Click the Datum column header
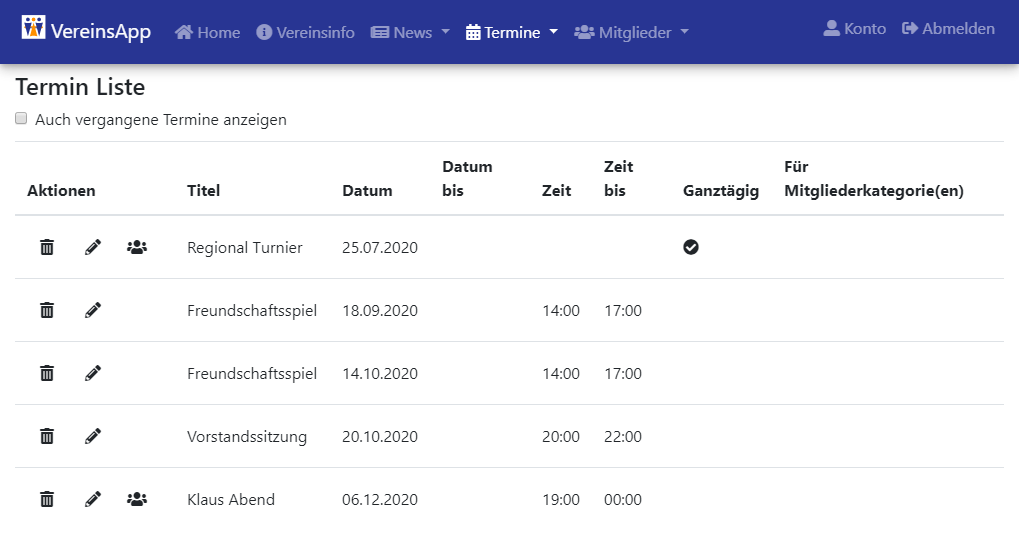The image size is (1019, 548). (367, 190)
